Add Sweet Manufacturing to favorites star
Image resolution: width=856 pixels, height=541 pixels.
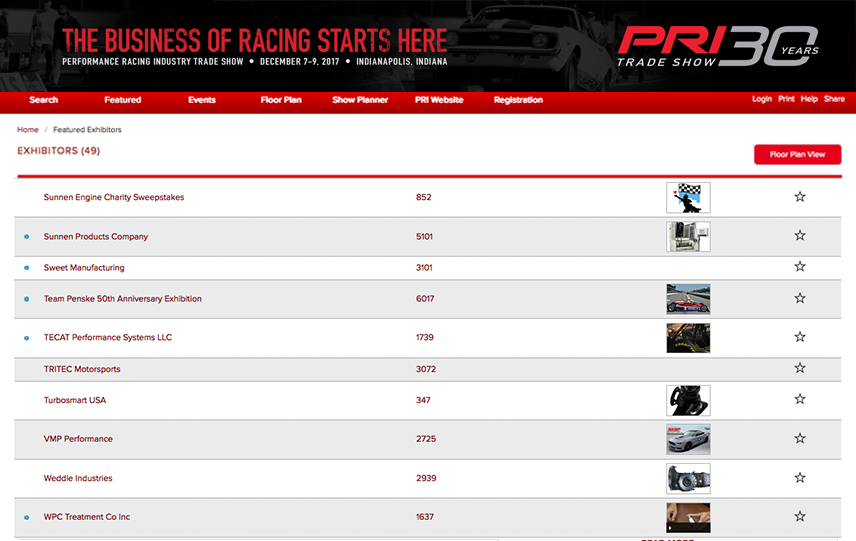point(800,266)
